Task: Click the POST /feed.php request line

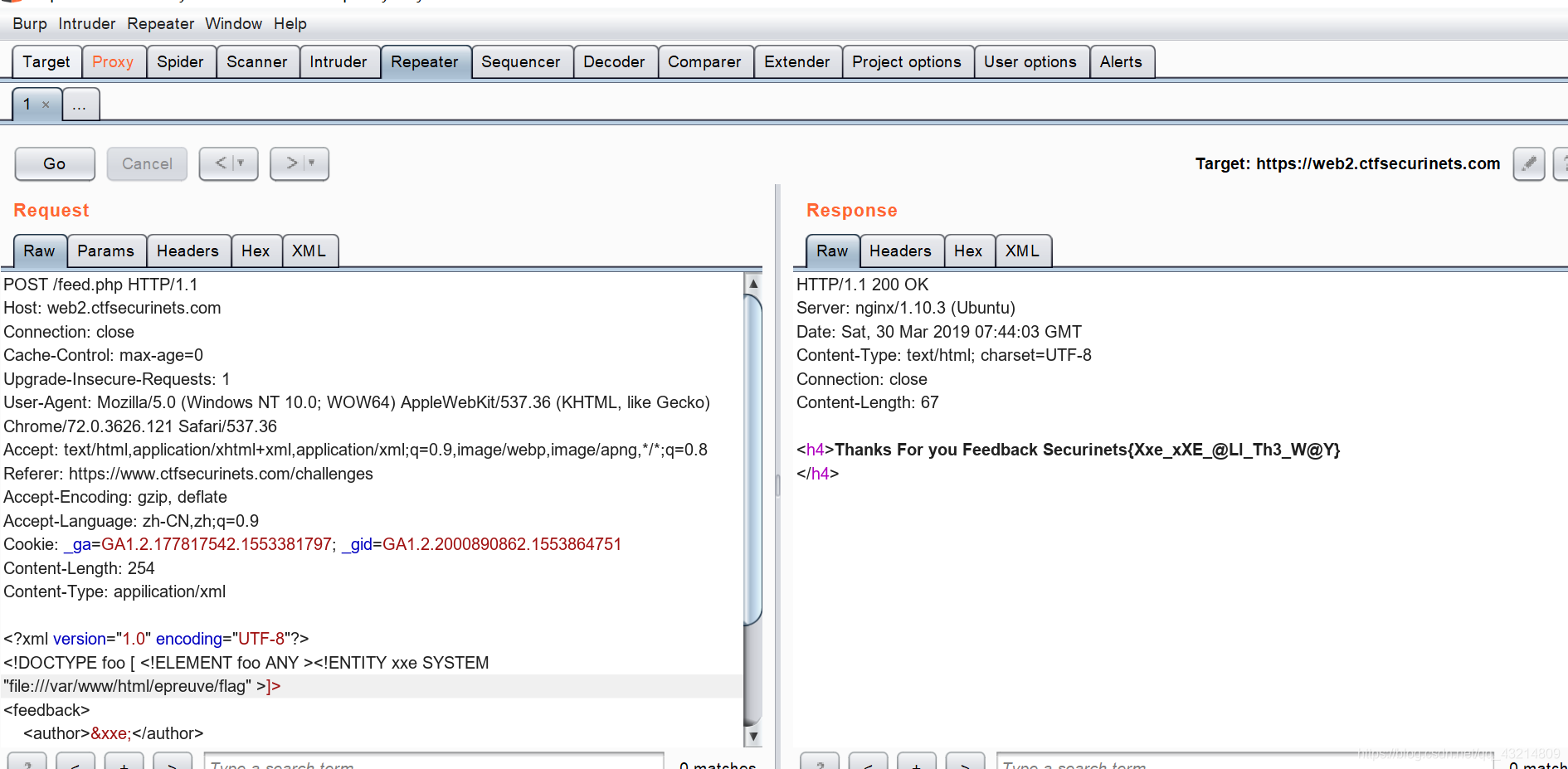Action: click(100, 285)
